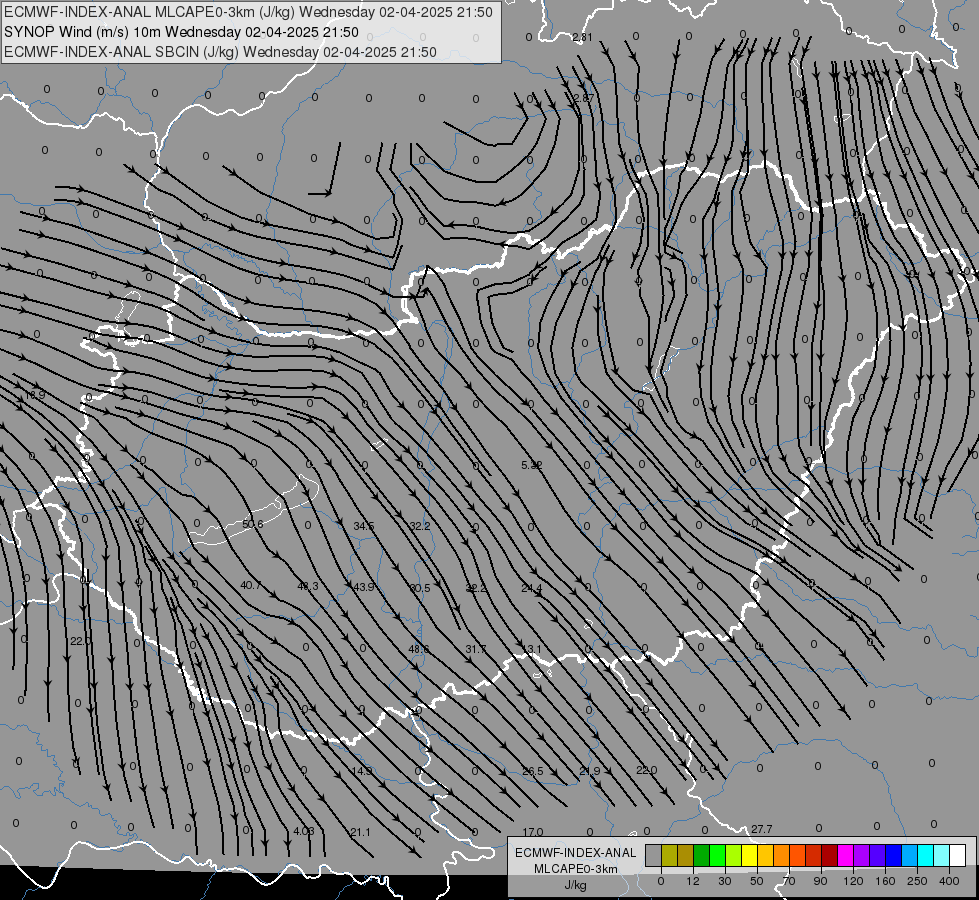Click the indigo violet legend swatch

[x=878, y=856]
